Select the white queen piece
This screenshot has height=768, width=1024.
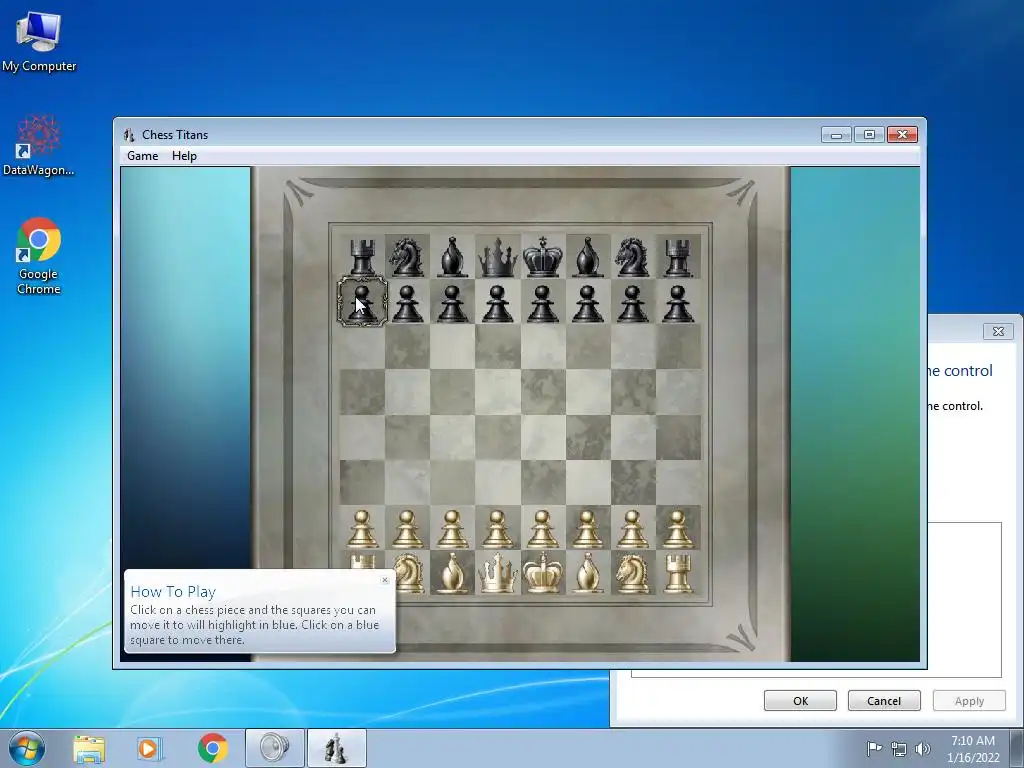click(x=498, y=573)
